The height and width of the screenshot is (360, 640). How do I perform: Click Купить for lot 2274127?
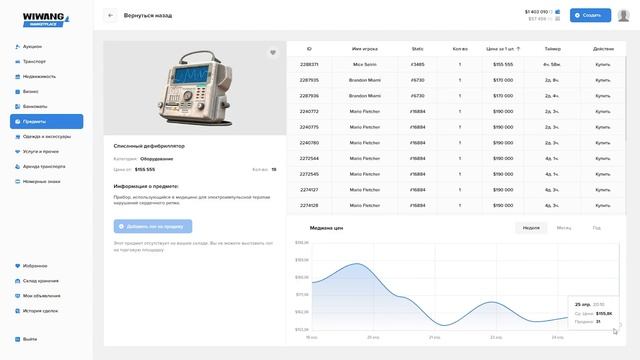point(602,190)
